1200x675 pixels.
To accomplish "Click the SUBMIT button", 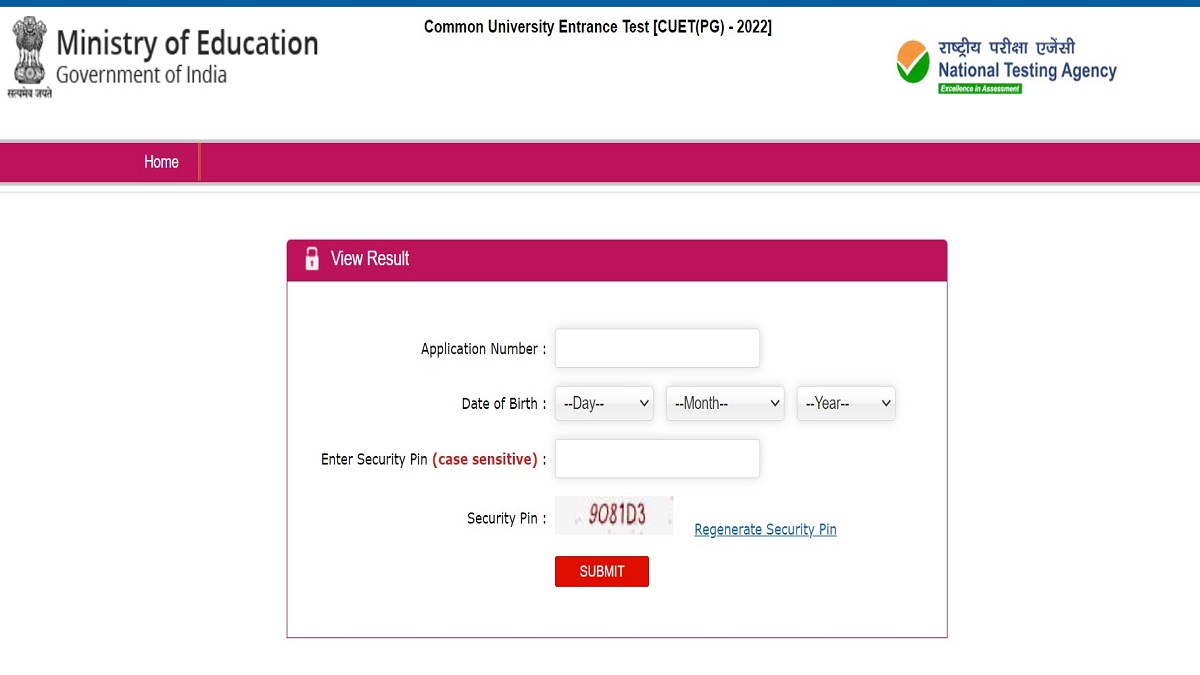I will point(602,571).
